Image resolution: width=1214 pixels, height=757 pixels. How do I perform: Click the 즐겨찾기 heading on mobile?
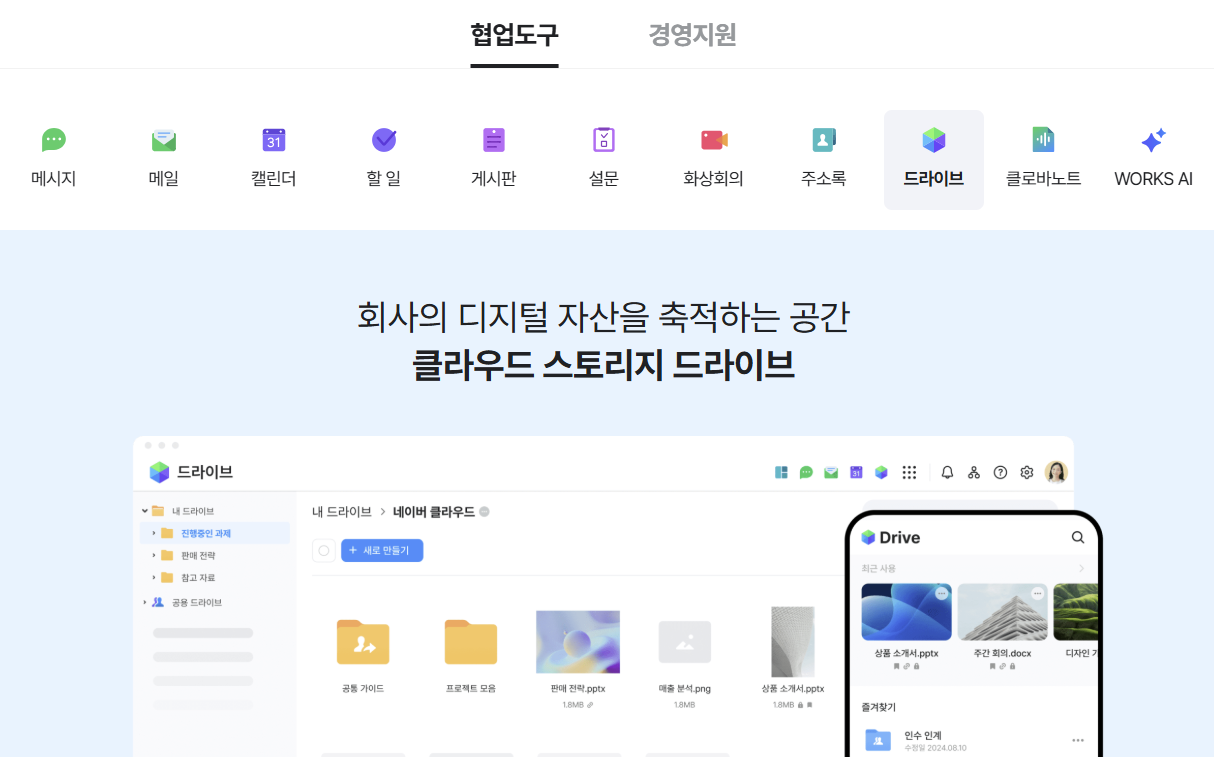(879, 706)
